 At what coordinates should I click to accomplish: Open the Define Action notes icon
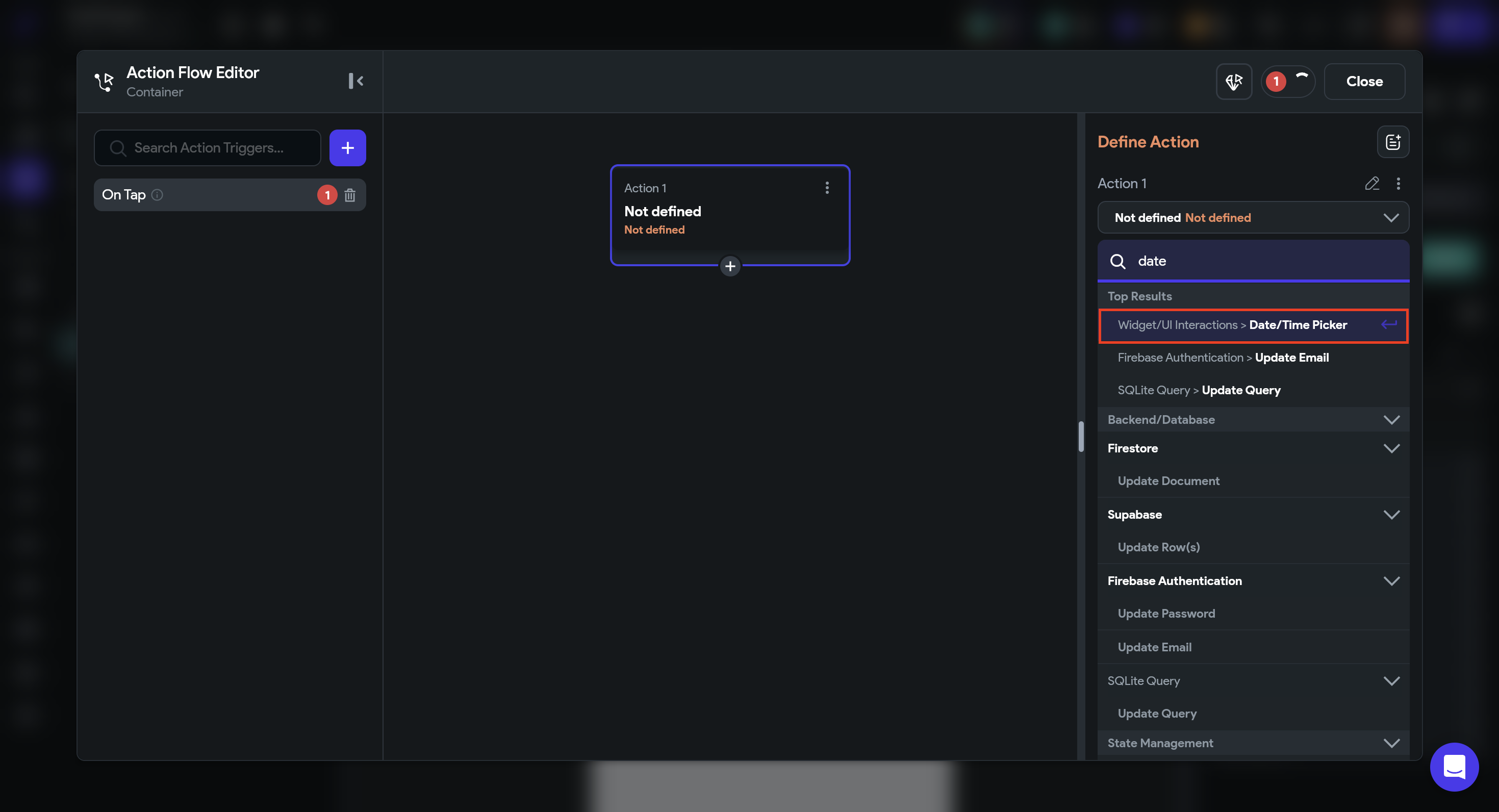click(x=1392, y=142)
